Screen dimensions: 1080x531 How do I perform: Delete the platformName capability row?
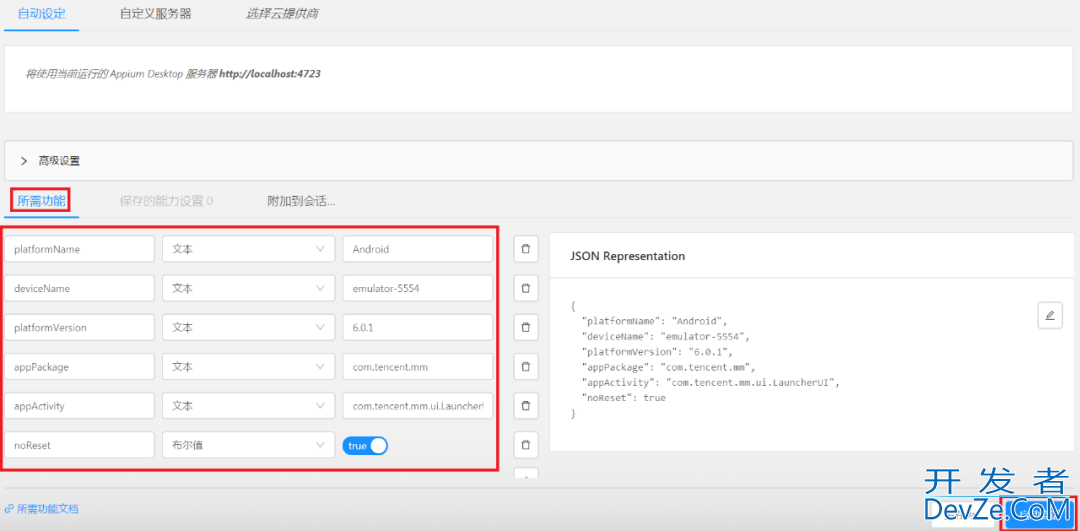(x=526, y=249)
